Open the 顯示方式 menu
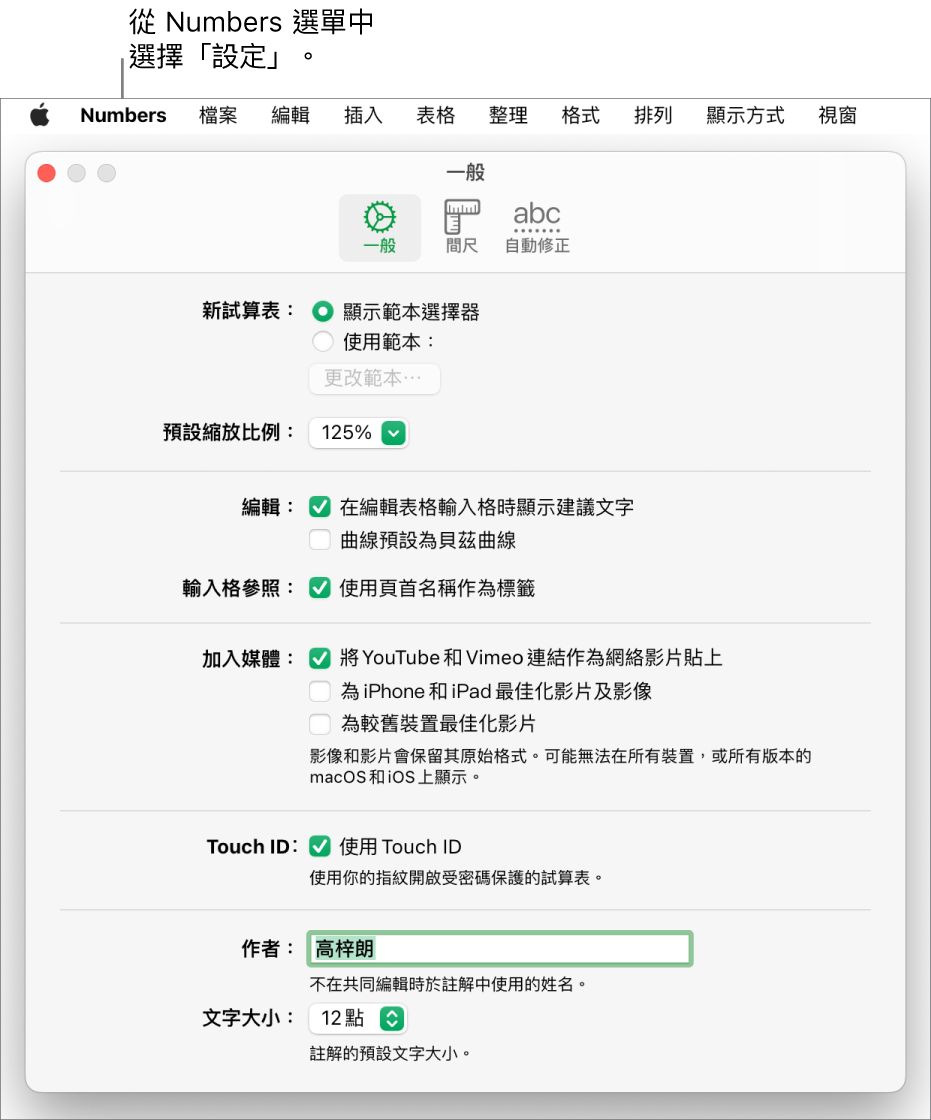Viewport: 931px width, 1120px height. [745, 115]
